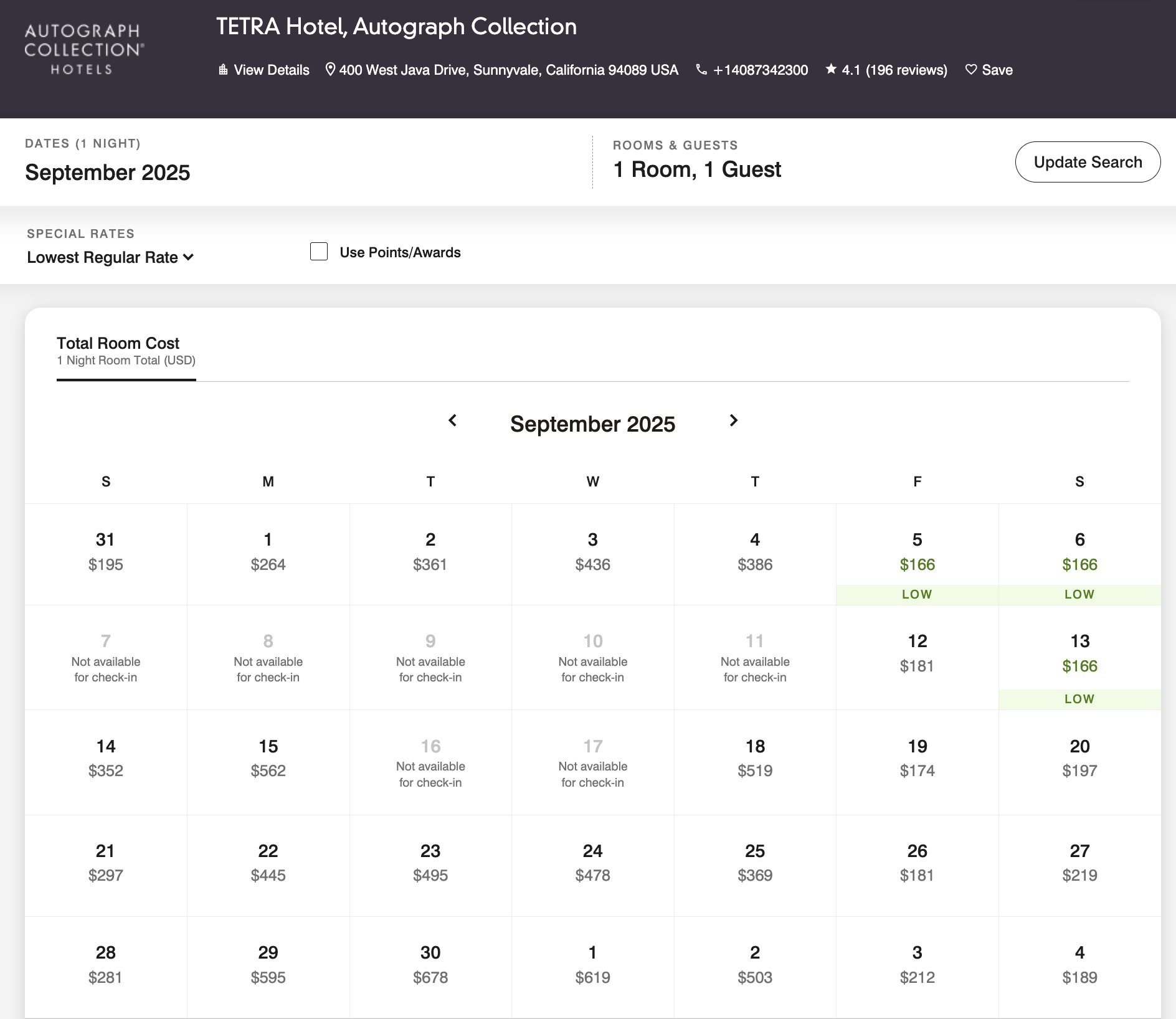Viewport: 1176px width, 1019px height.
Task: Select October 1 priced at $619
Action: click(x=593, y=967)
